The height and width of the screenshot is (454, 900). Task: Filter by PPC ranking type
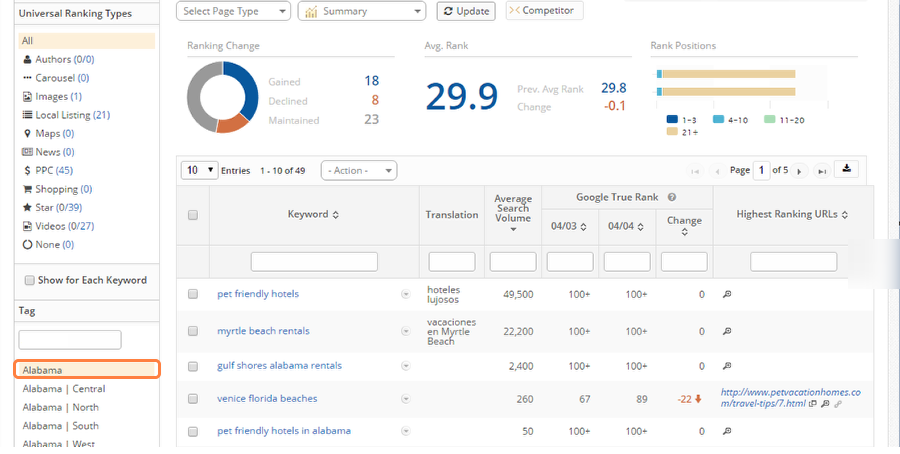click(48, 170)
